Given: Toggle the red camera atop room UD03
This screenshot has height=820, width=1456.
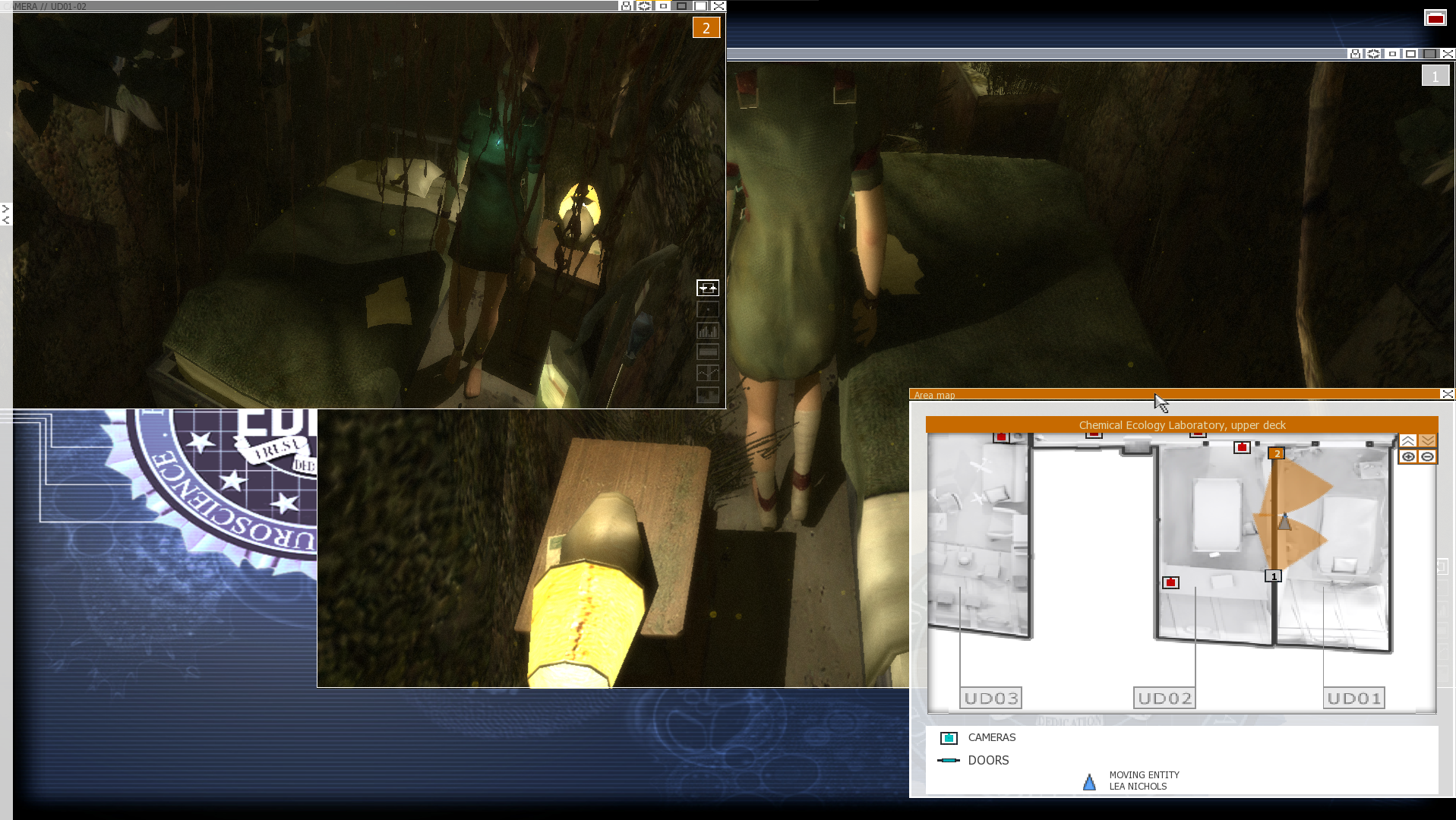Looking at the screenshot, I should click(1001, 437).
